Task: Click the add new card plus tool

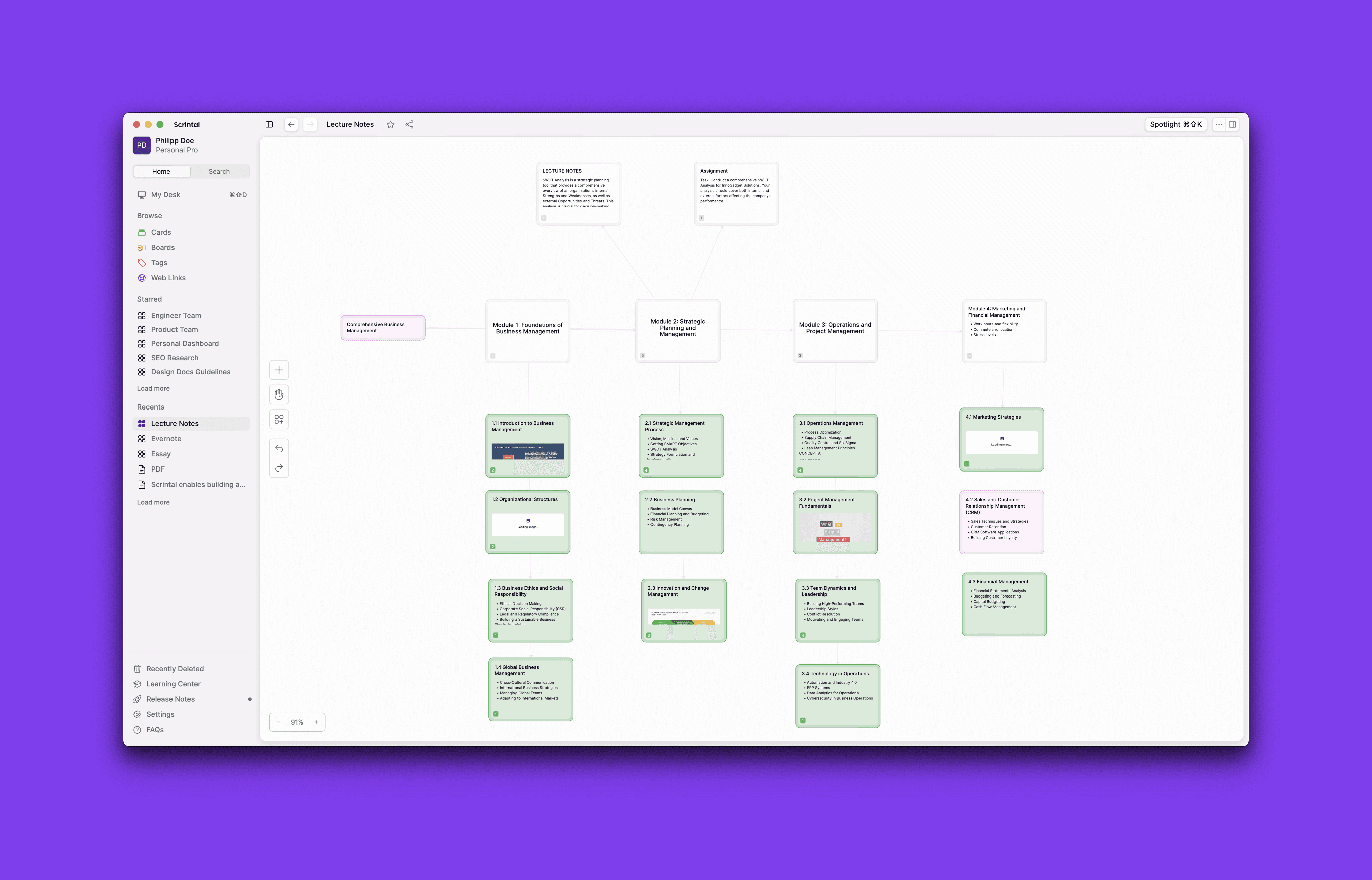Action: [x=279, y=370]
